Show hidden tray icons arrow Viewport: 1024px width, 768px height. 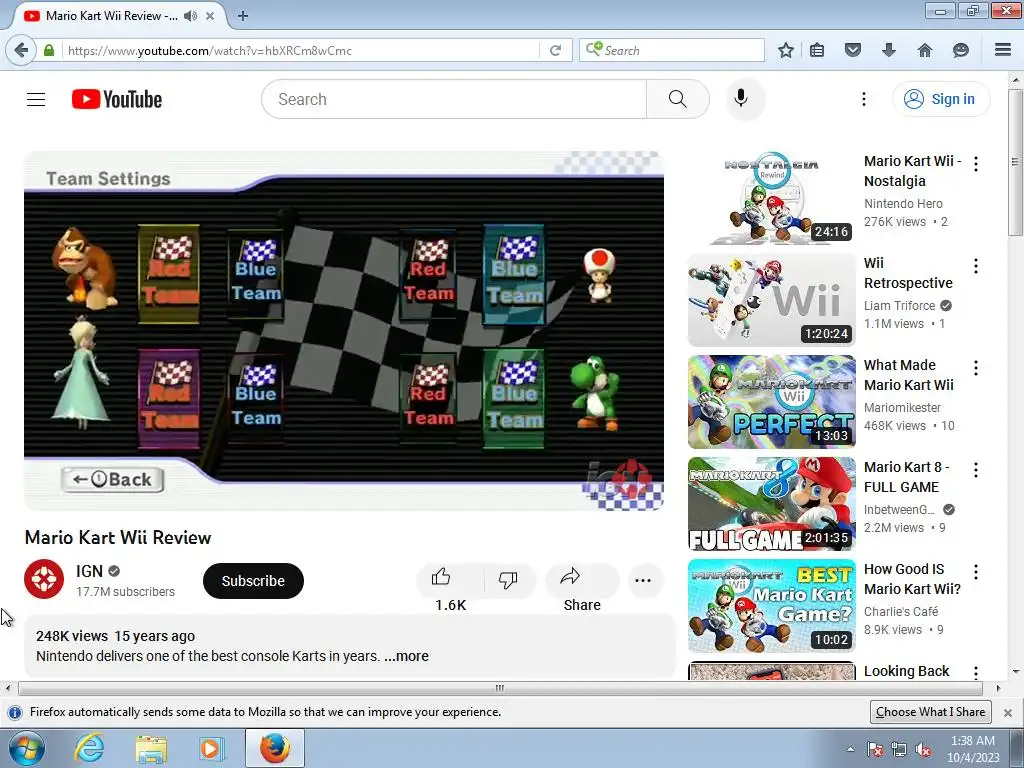[x=850, y=749]
